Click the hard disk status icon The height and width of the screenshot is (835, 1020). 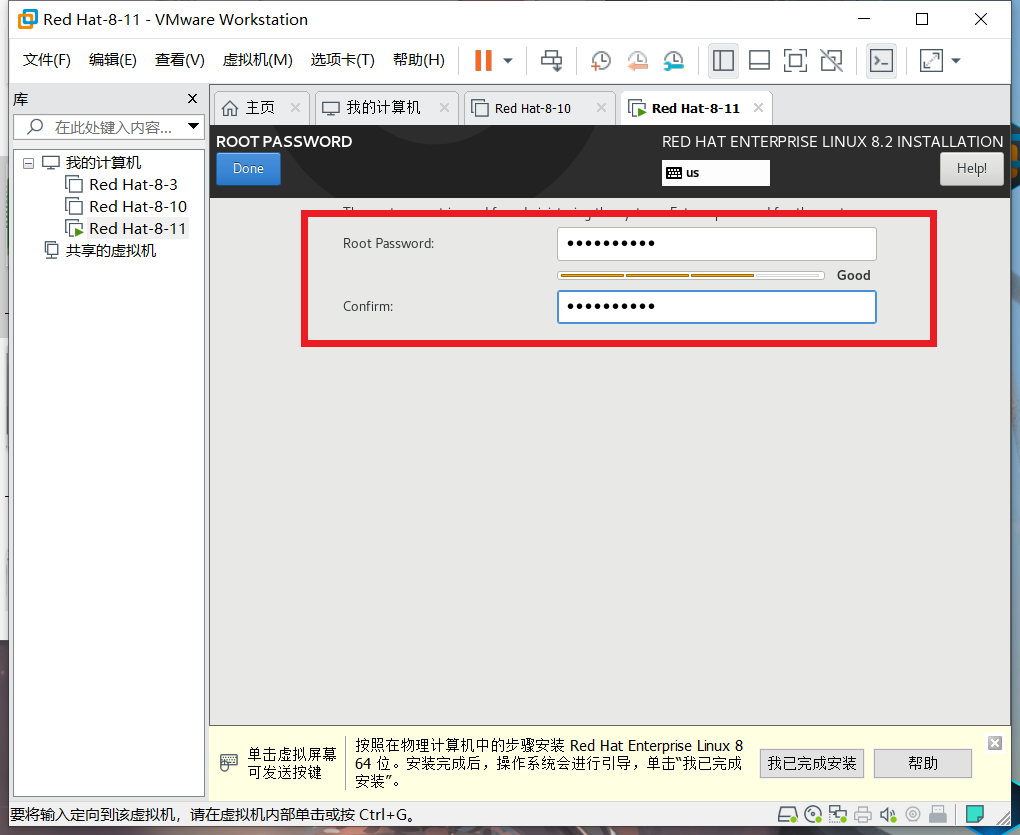(x=788, y=814)
